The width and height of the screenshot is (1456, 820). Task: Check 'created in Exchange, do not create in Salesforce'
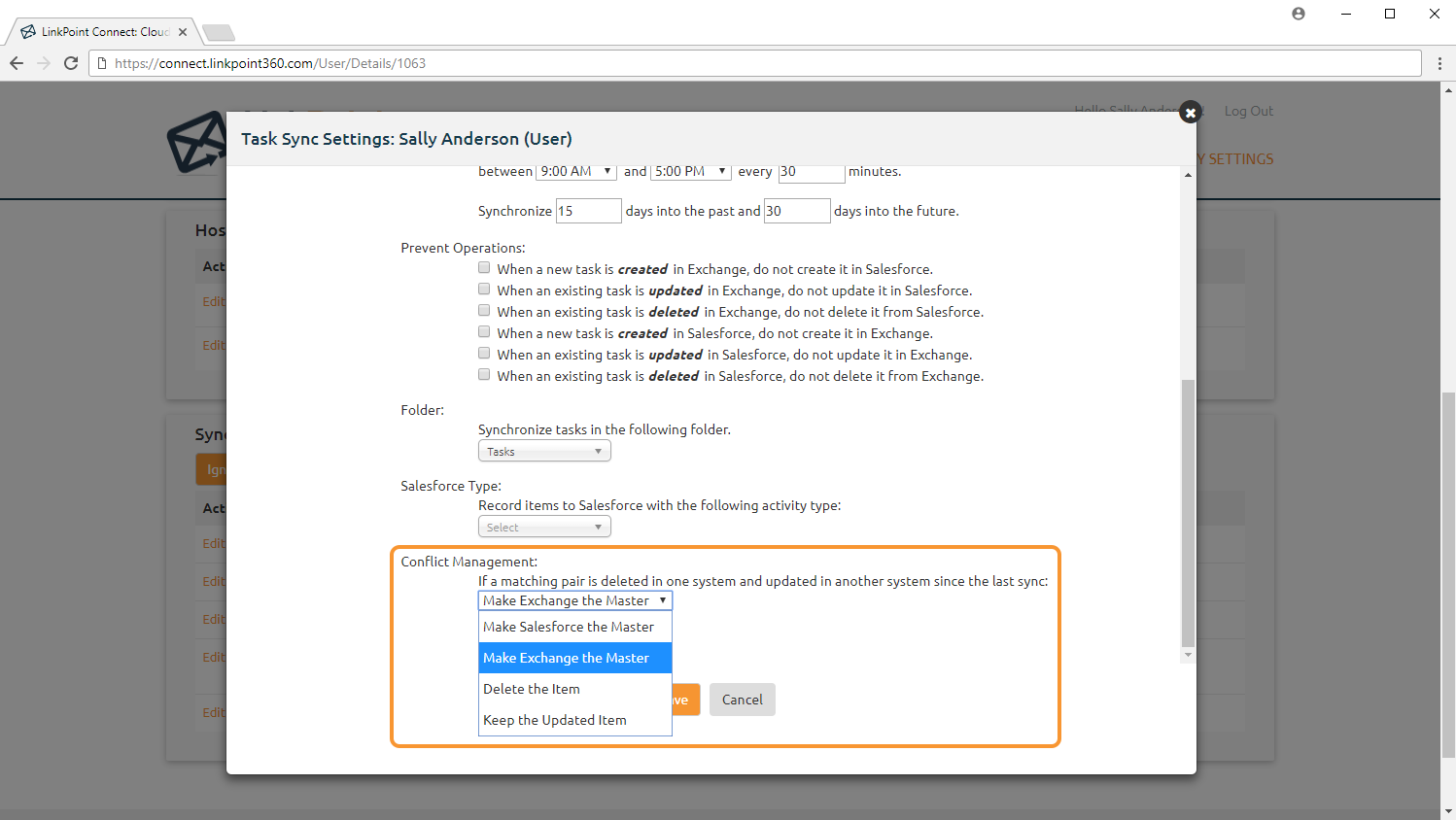[x=484, y=267]
